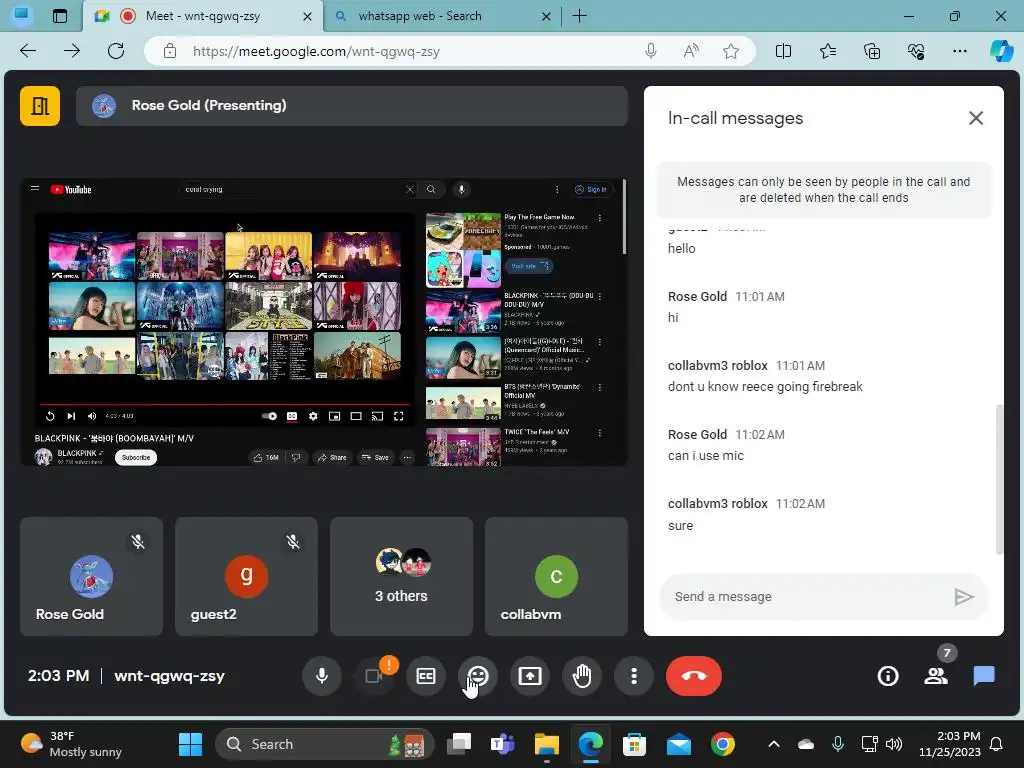Open meeting details info icon
The width and height of the screenshot is (1024, 768).
(x=888, y=676)
